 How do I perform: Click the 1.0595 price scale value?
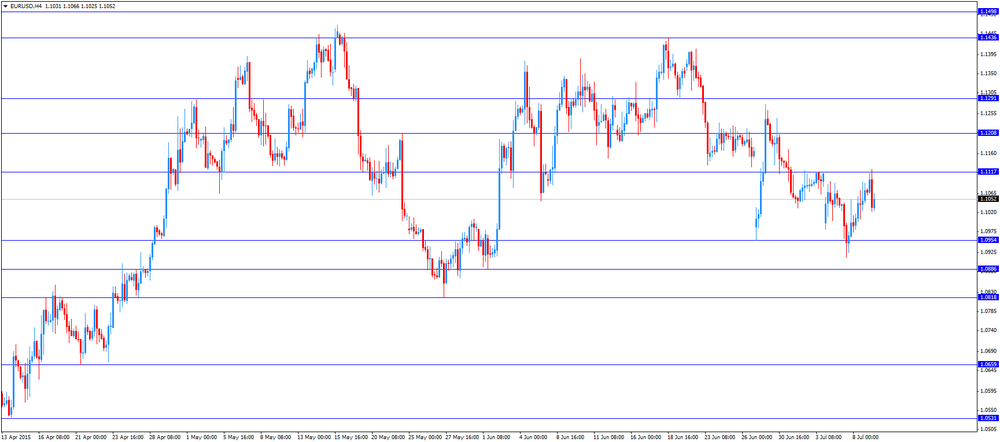[988, 390]
